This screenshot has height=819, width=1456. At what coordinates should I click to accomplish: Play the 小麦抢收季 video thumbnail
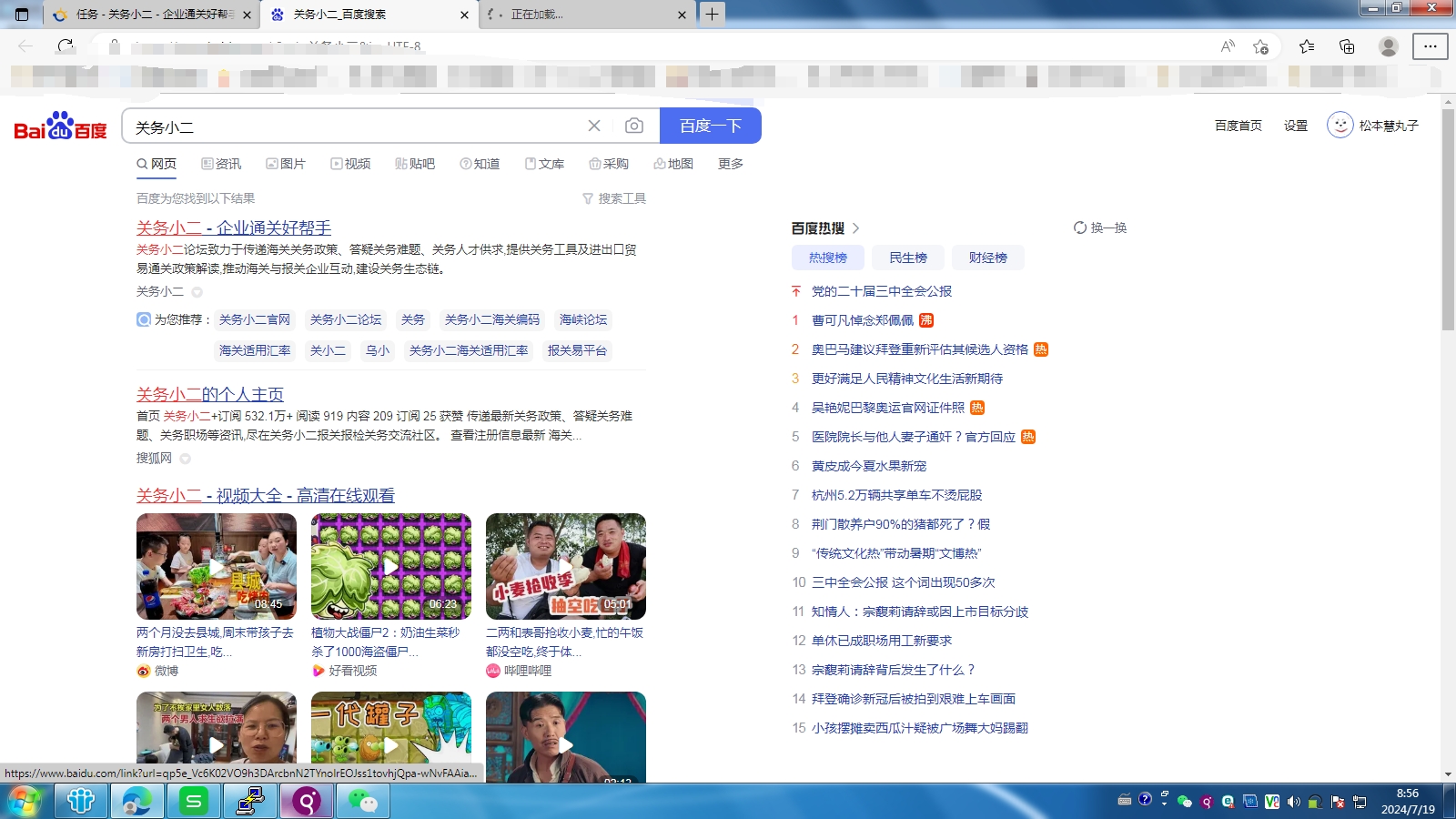pos(566,566)
